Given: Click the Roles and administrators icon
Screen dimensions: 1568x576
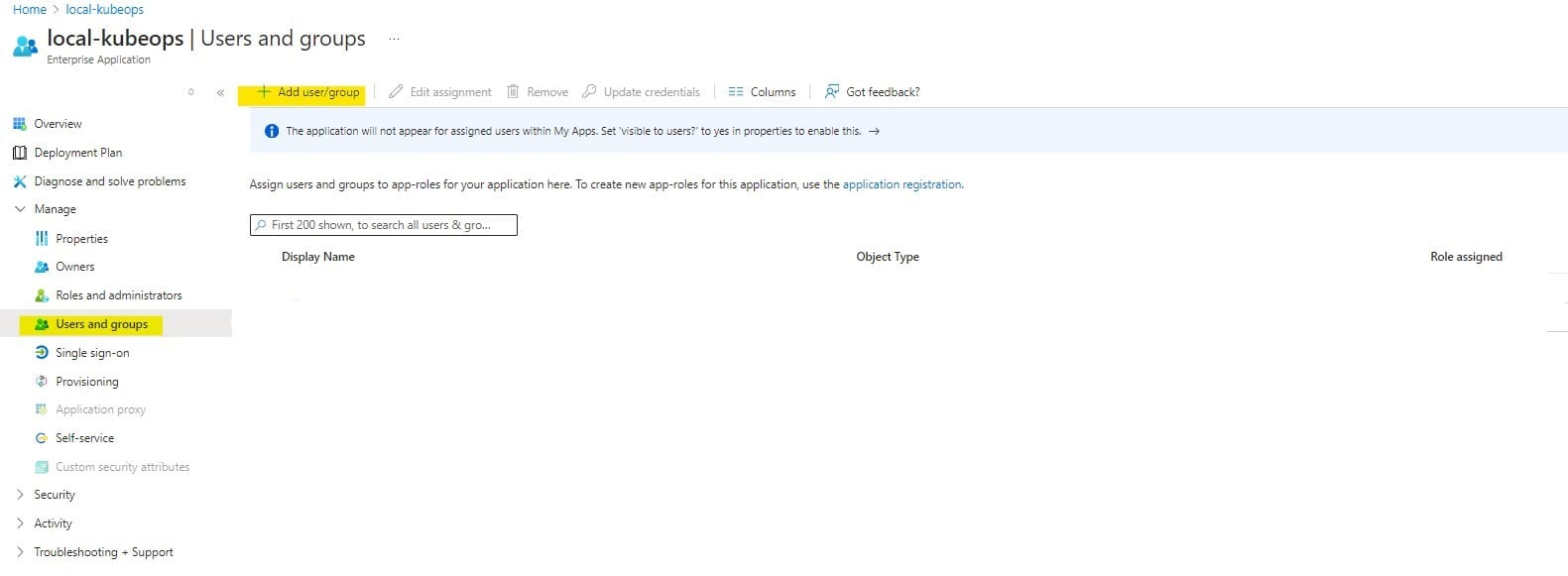Looking at the screenshot, I should pyautogui.click(x=42, y=295).
